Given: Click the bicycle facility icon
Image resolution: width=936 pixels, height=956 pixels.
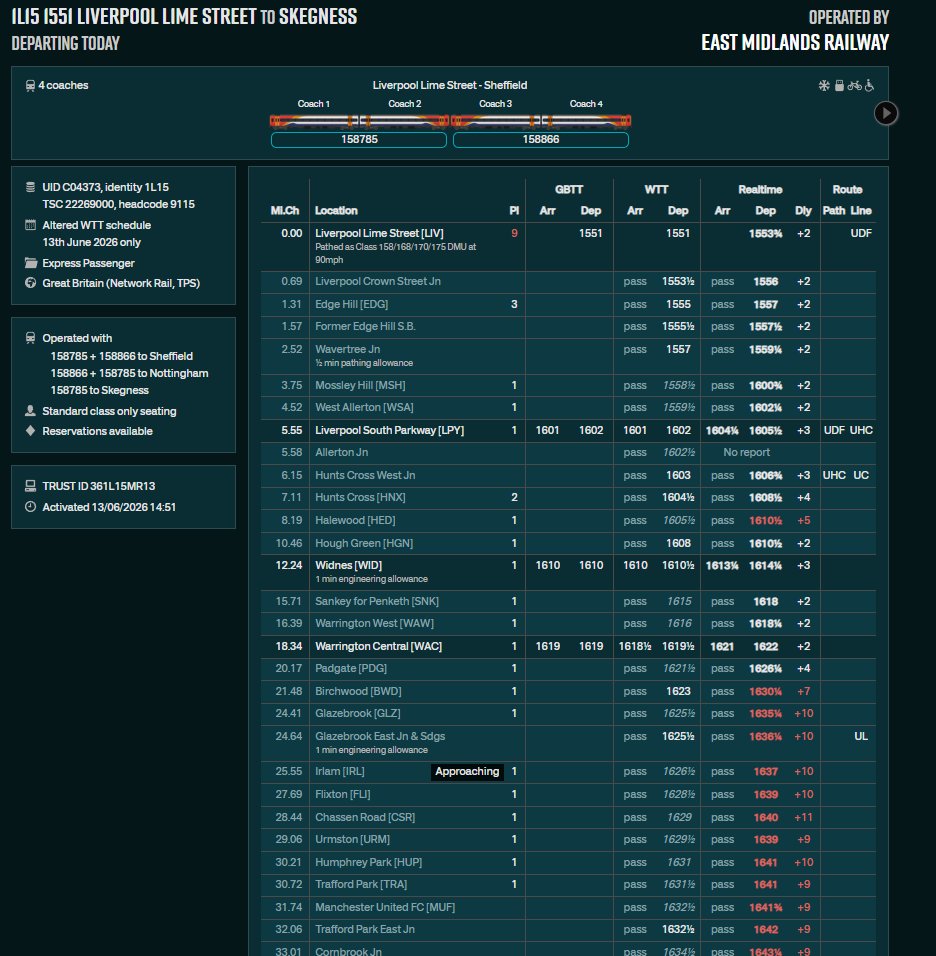Looking at the screenshot, I should point(854,86).
